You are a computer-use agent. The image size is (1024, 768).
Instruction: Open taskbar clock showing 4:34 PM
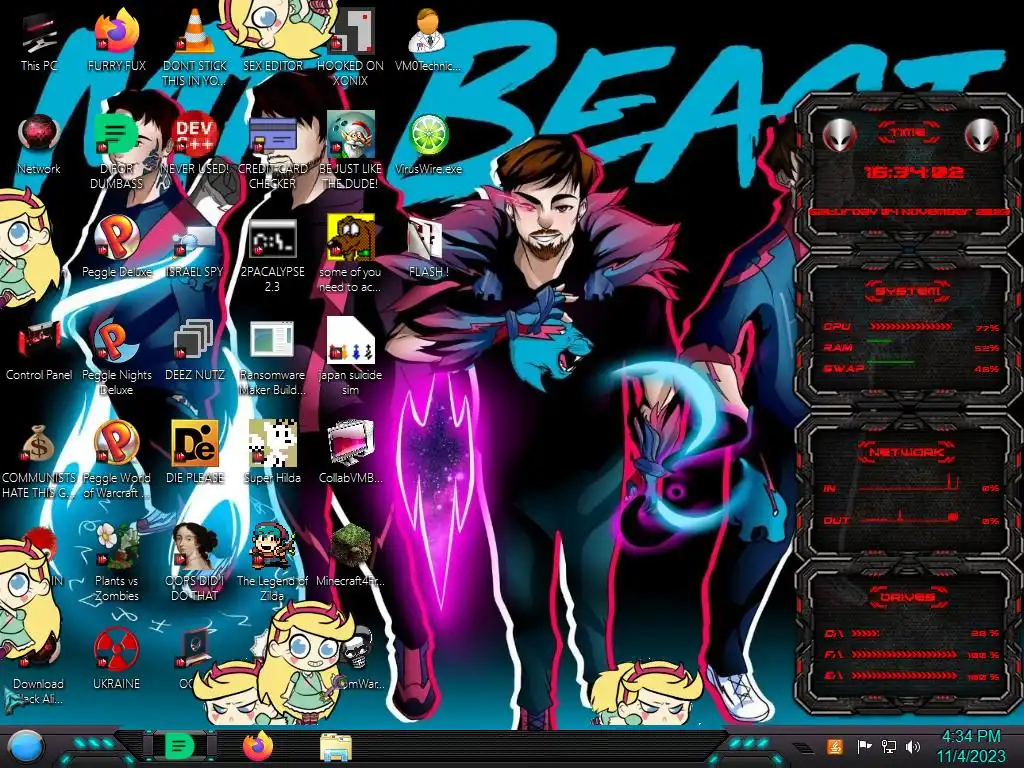(x=970, y=746)
